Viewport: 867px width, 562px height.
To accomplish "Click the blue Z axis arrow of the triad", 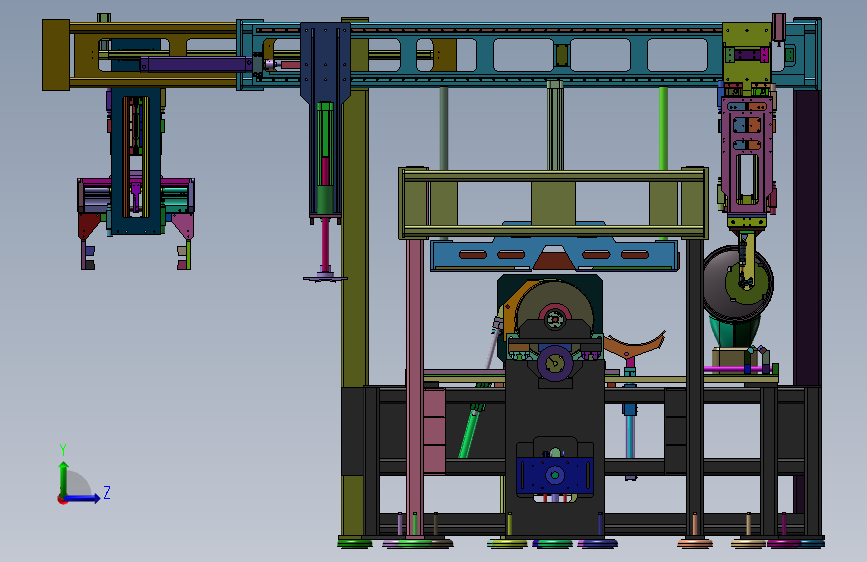I will point(82,498).
